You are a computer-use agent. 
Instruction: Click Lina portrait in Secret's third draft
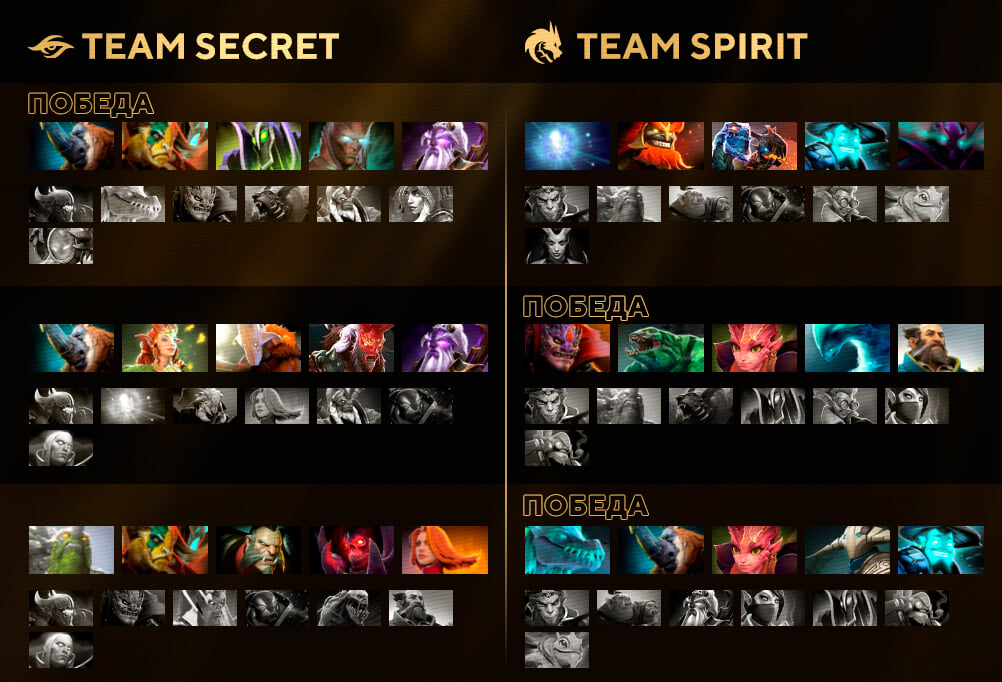[x=445, y=550]
